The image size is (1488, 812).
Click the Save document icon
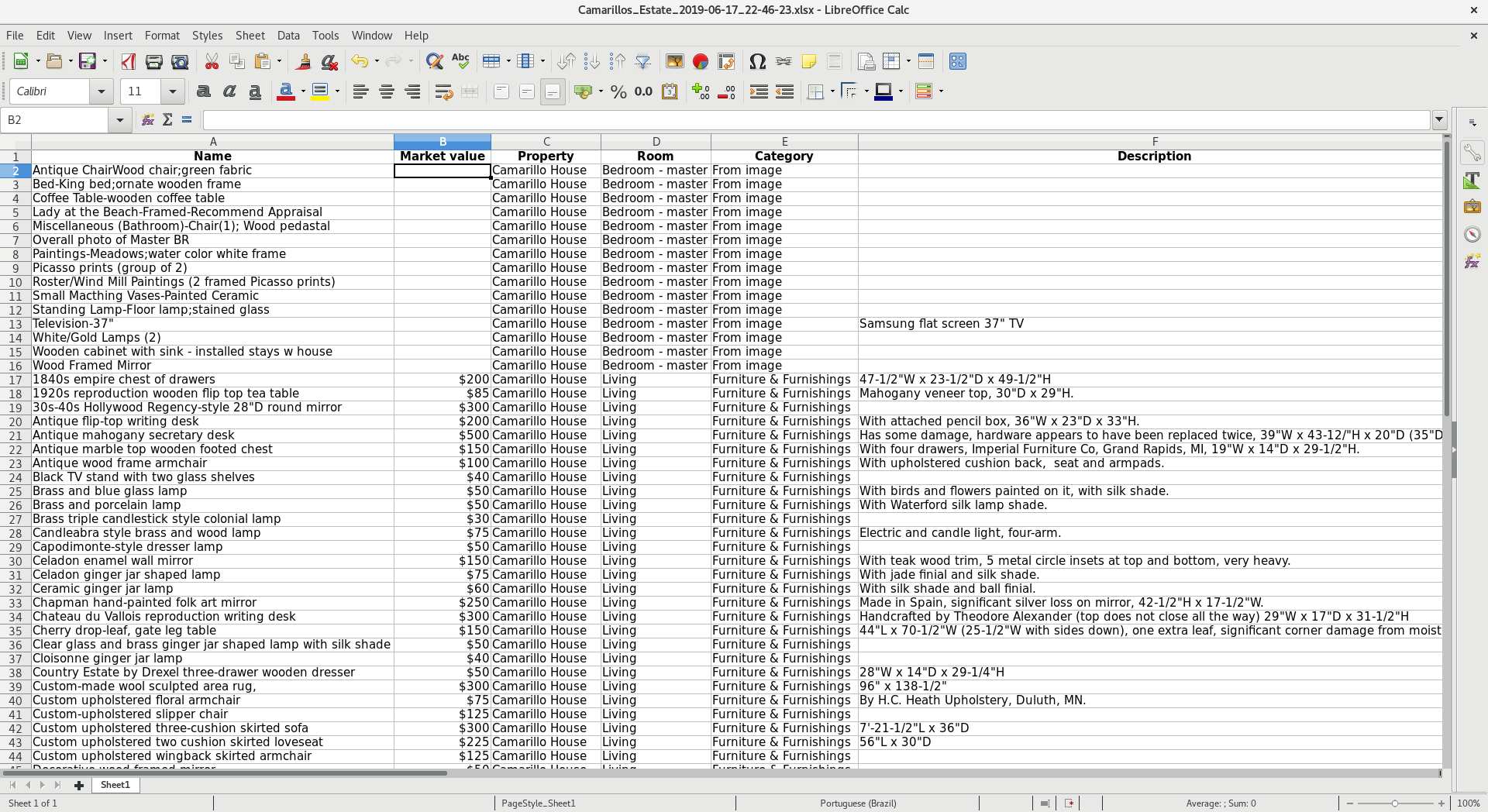(88, 61)
